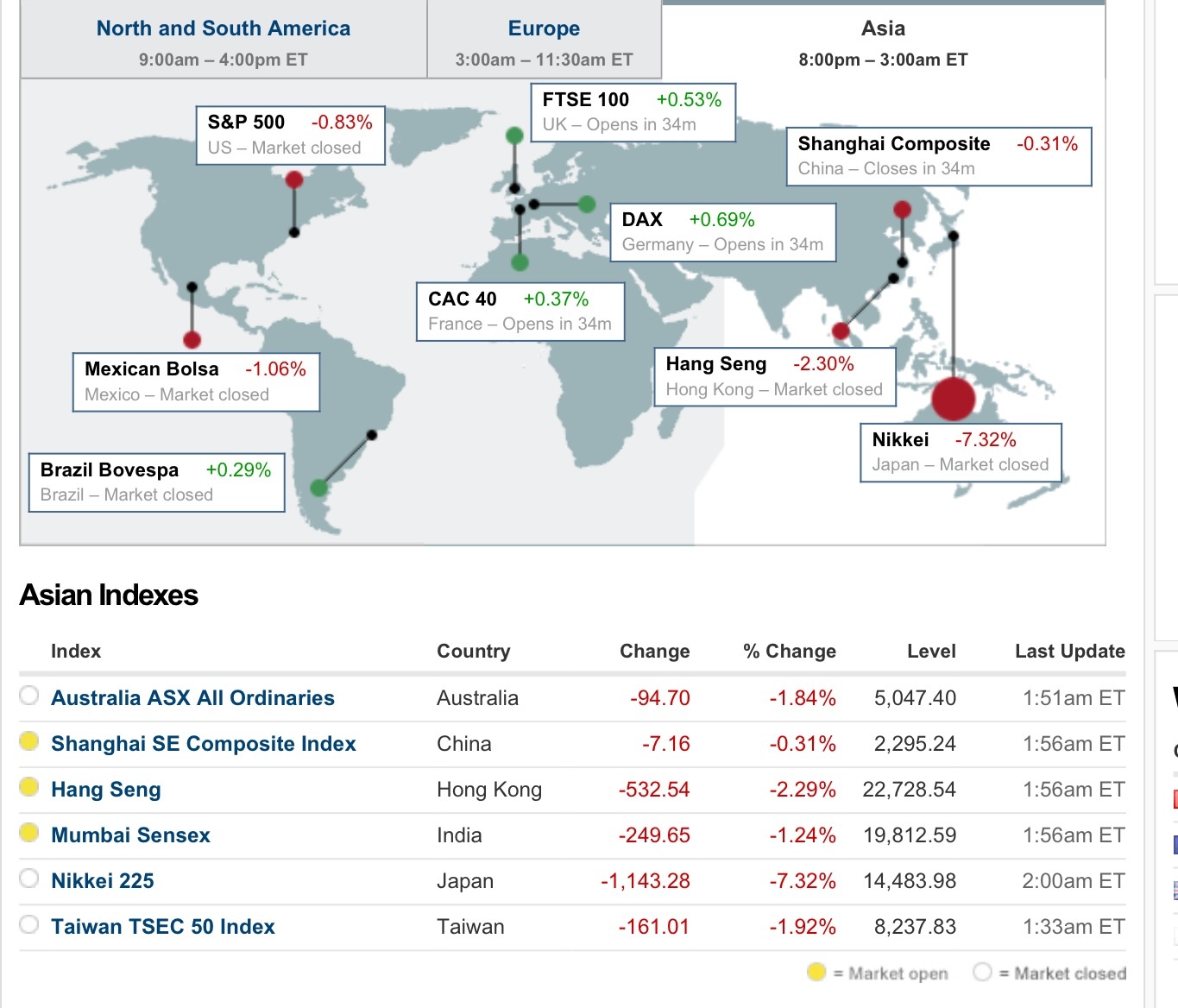Click the -1,143.28 change value
The height and width of the screenshot is (1008, 1178).
[646, 881]
